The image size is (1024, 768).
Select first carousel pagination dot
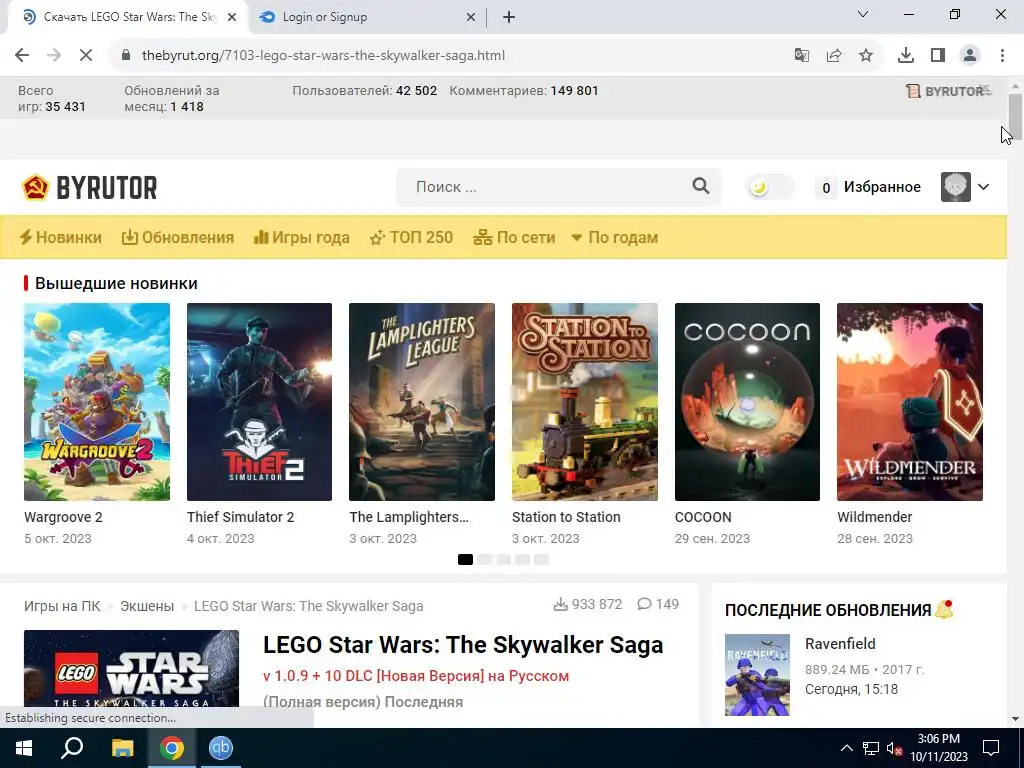(465, 560)
